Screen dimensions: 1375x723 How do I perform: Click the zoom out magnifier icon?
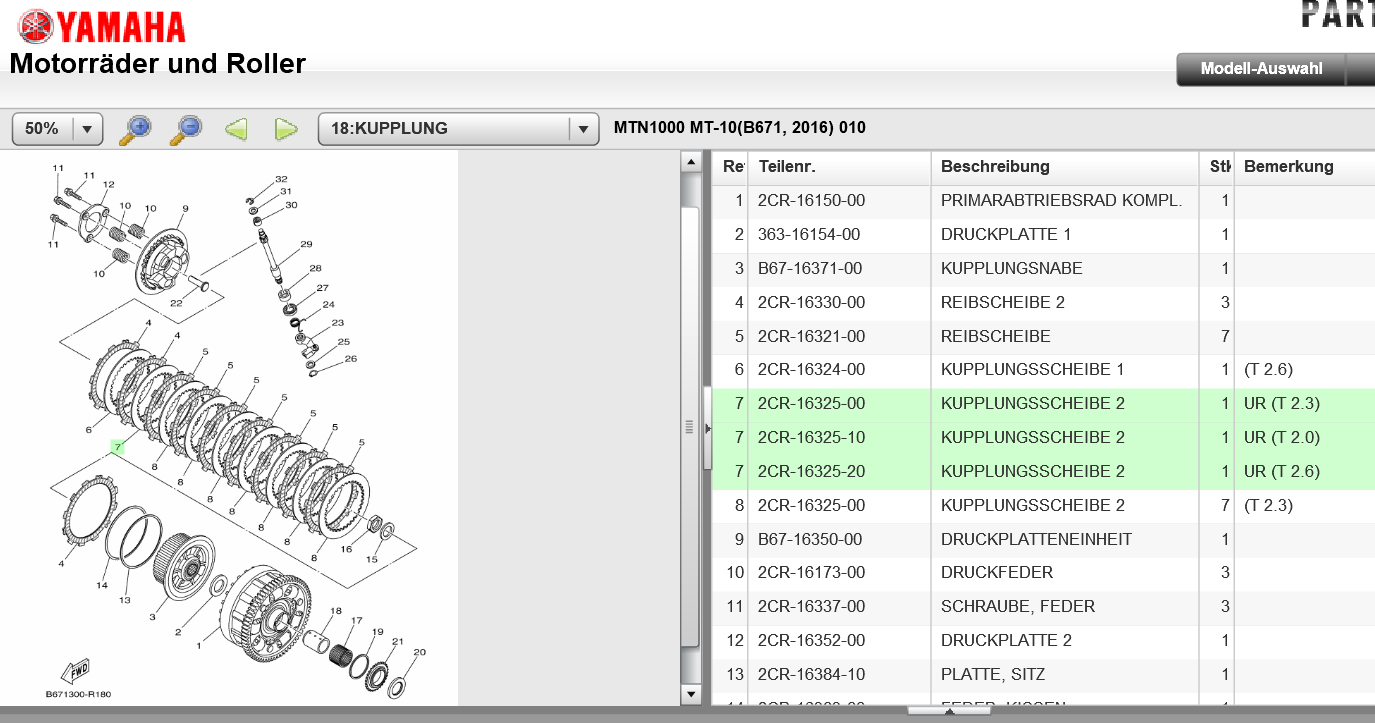(x=186, y=128)
